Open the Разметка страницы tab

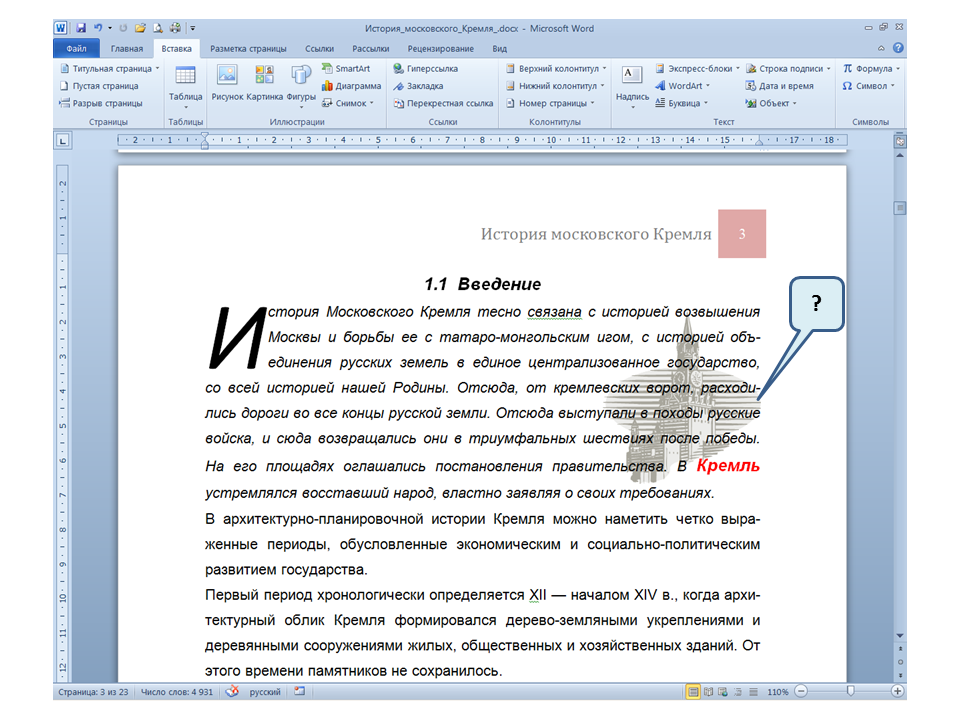[248, 48]
